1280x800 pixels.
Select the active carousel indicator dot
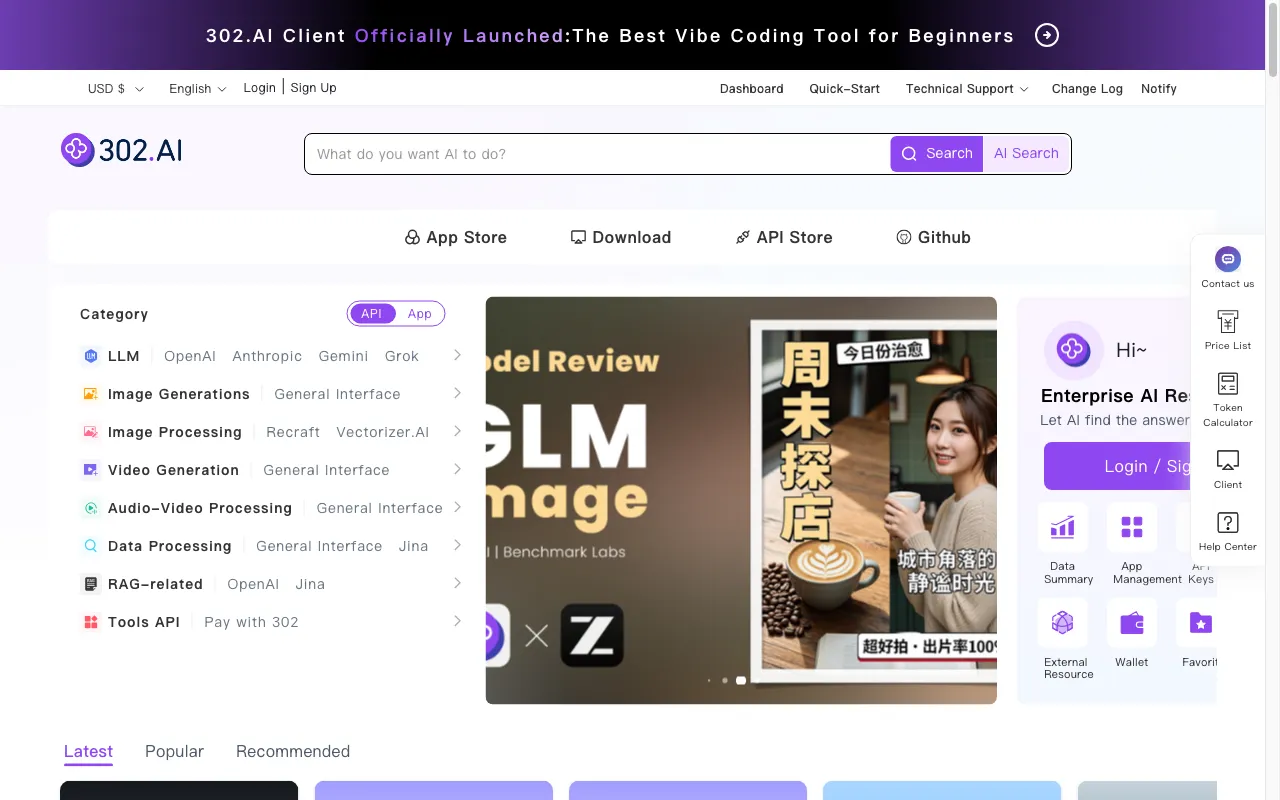741,680
